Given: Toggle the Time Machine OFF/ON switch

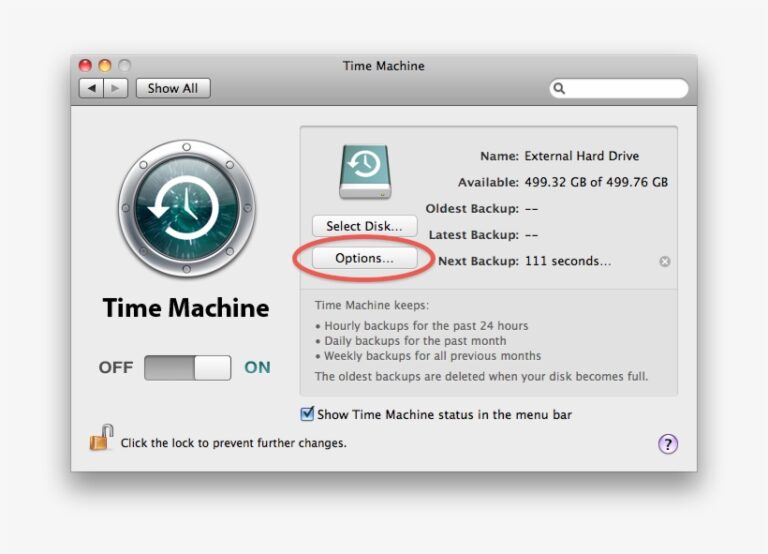Looking at the screenshot, I should click(x=188, y=368).
